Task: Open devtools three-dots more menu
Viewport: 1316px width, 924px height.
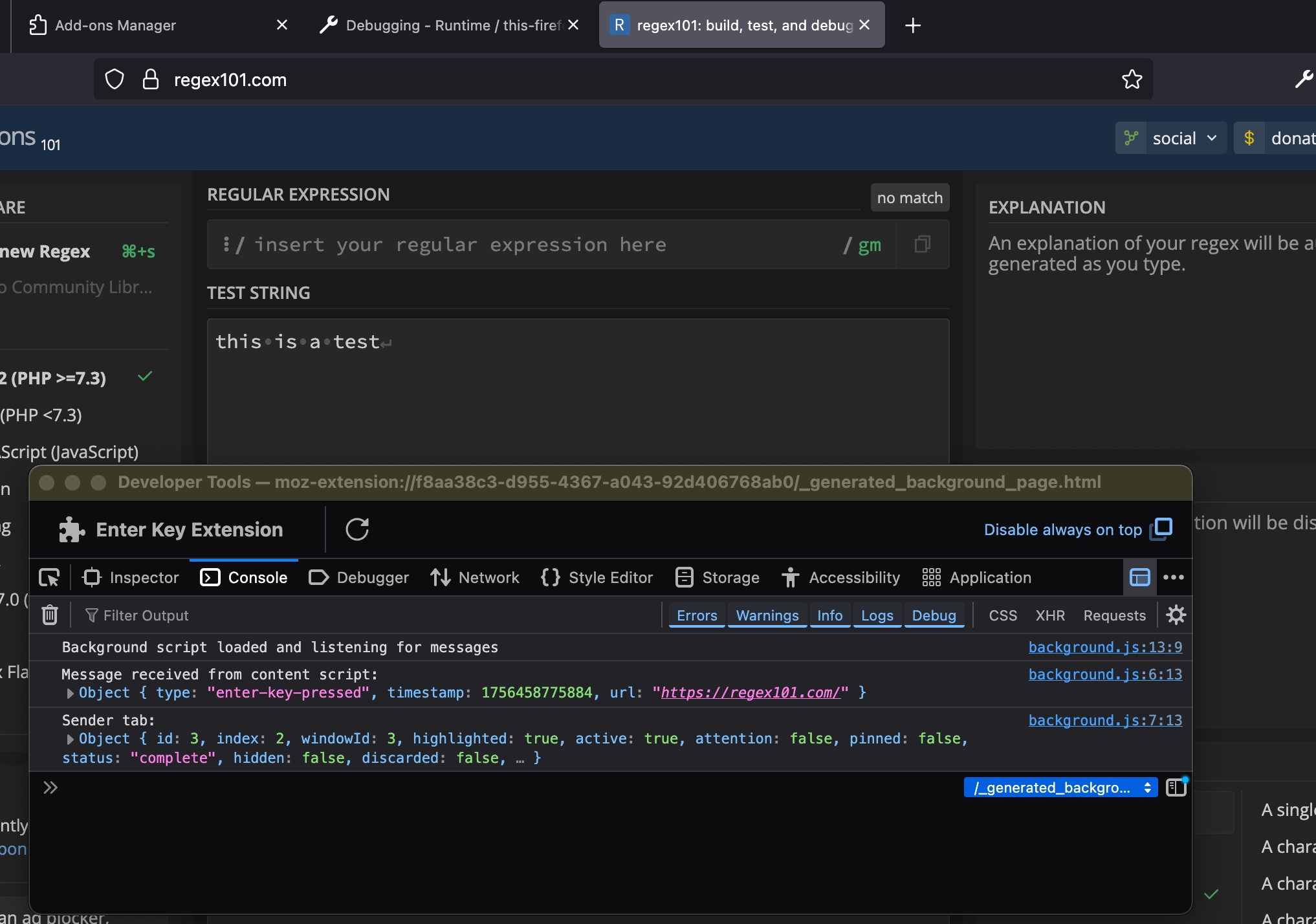Action: [1173, 577]
